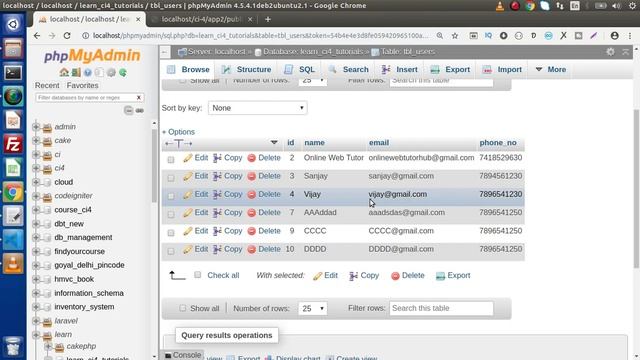Click the bottom Search this table field
Viewport: 640px width, 360px height.
pyautogui.click(x=441, y=309)
